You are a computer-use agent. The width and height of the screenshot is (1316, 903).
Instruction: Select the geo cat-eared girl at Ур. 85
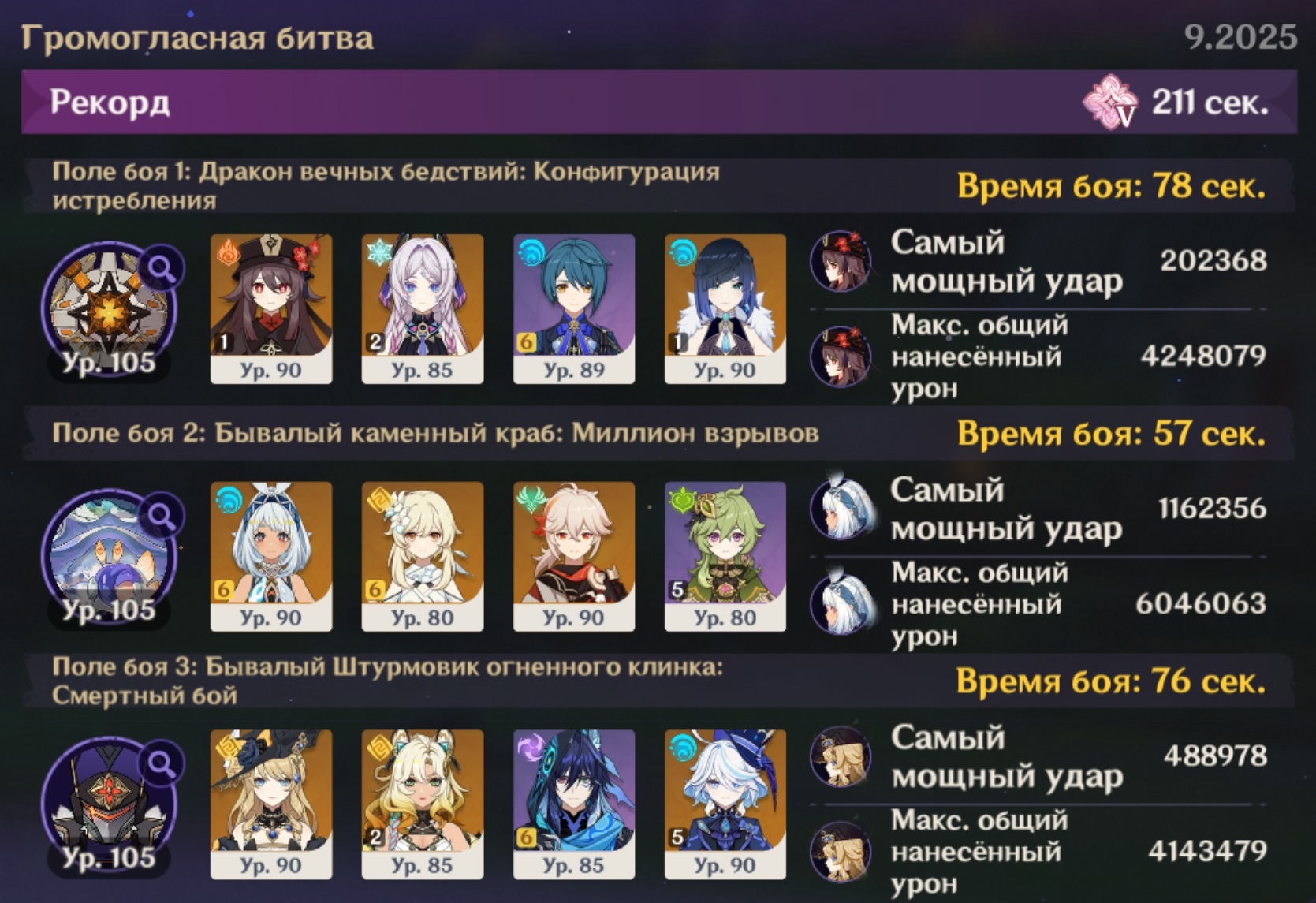[x=423, y=804]
